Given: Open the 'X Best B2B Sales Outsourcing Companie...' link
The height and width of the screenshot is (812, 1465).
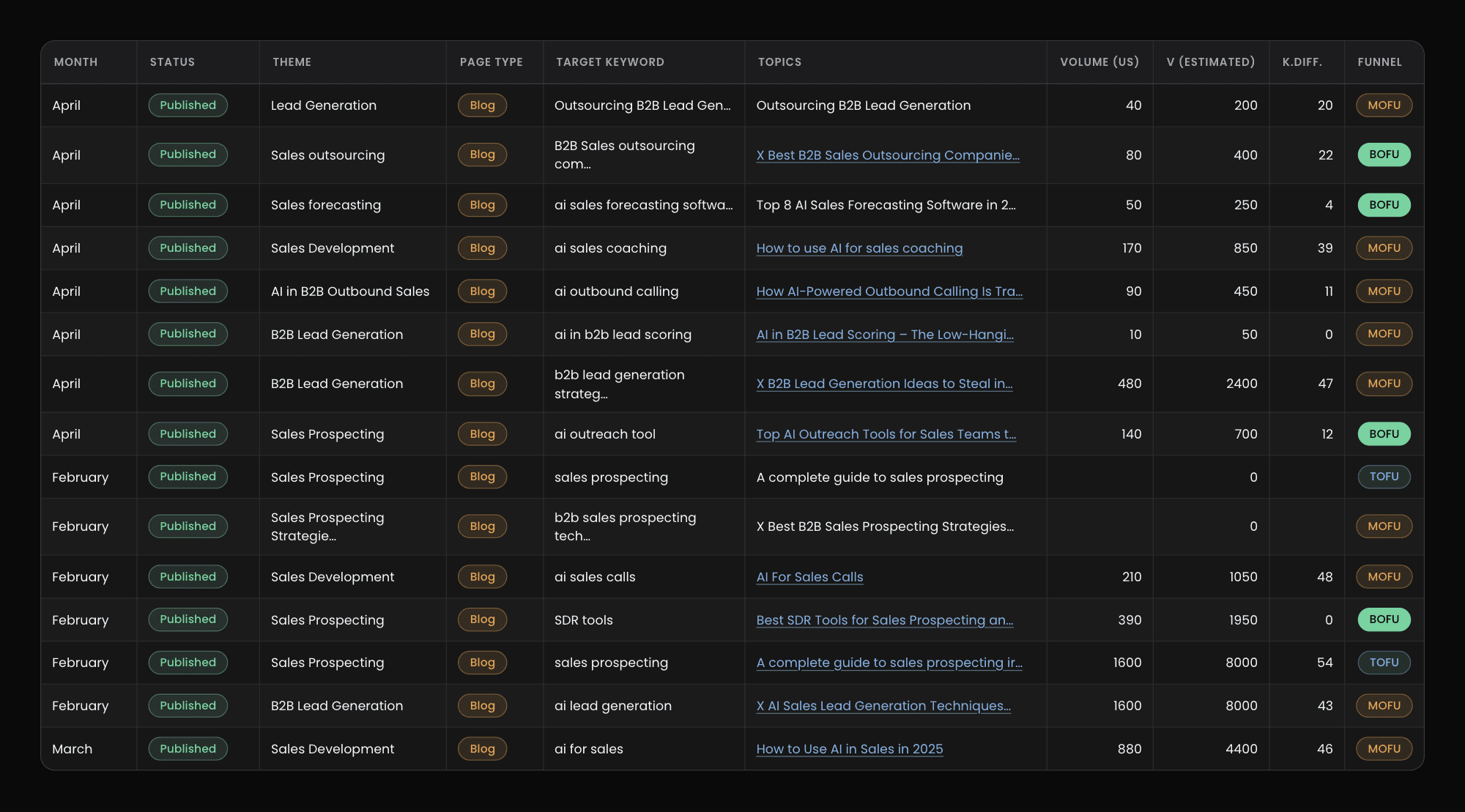Looking at the screenshot, I should (x=888, y=155).
